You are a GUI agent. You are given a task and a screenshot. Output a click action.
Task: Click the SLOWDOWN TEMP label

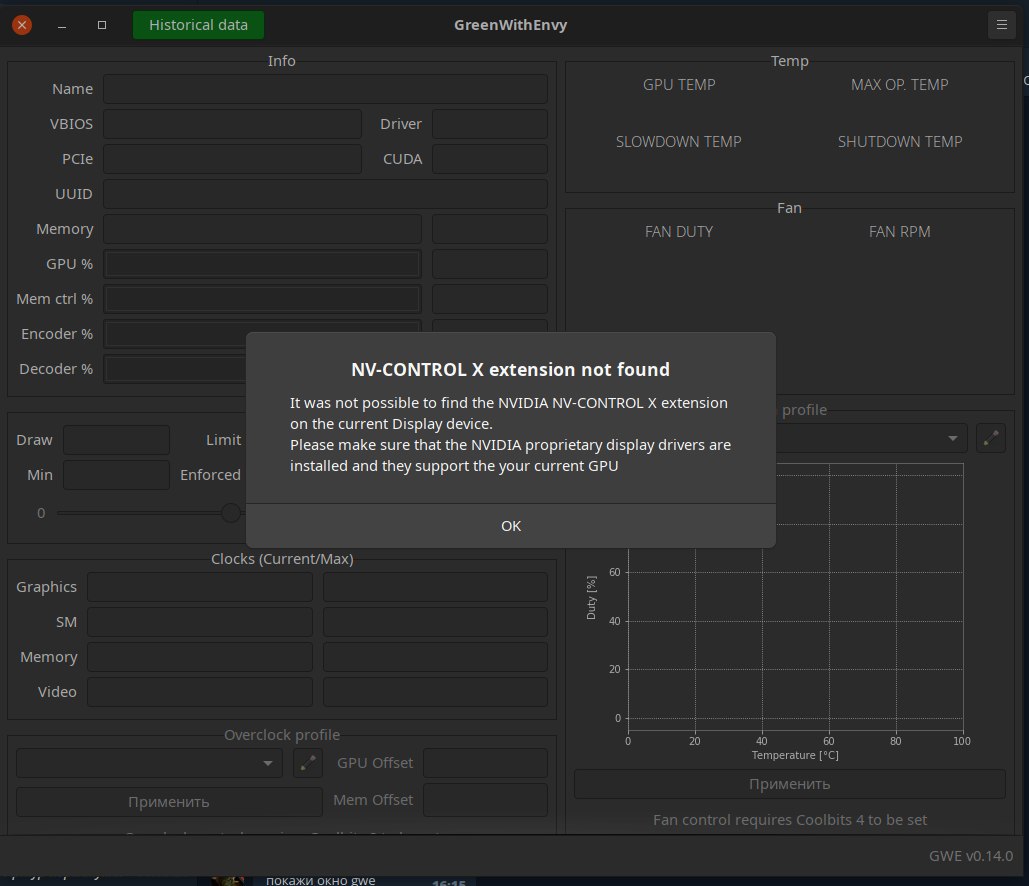point(679,142)
